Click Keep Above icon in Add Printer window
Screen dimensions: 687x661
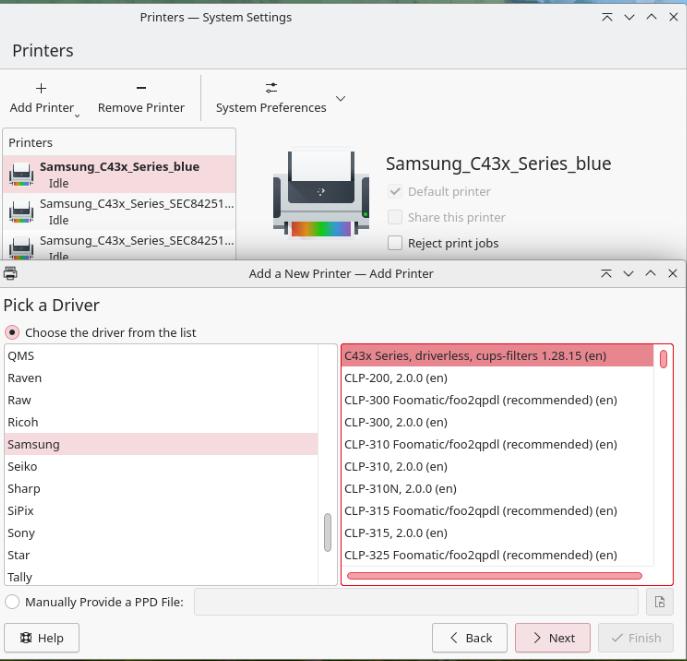(x=606, y=273)
